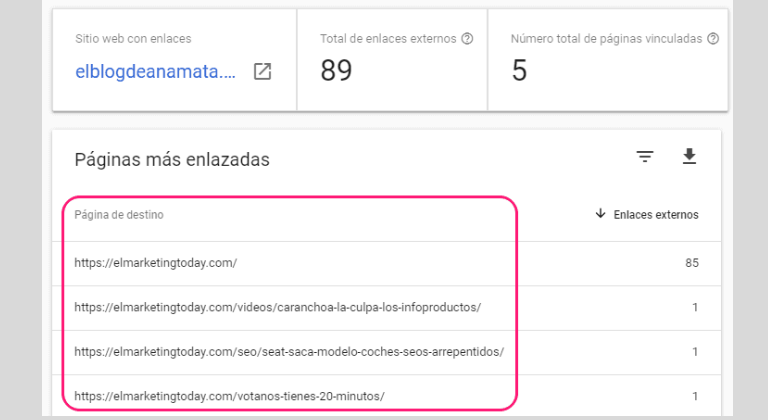The image size is (768, 420).
Task: Click the Página de destino column header
Action: pos(119,215)
